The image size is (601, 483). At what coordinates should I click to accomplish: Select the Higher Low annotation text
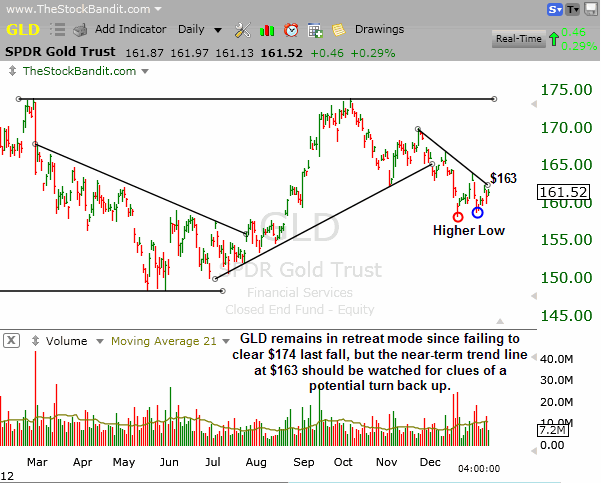click(x=469, y=230)
